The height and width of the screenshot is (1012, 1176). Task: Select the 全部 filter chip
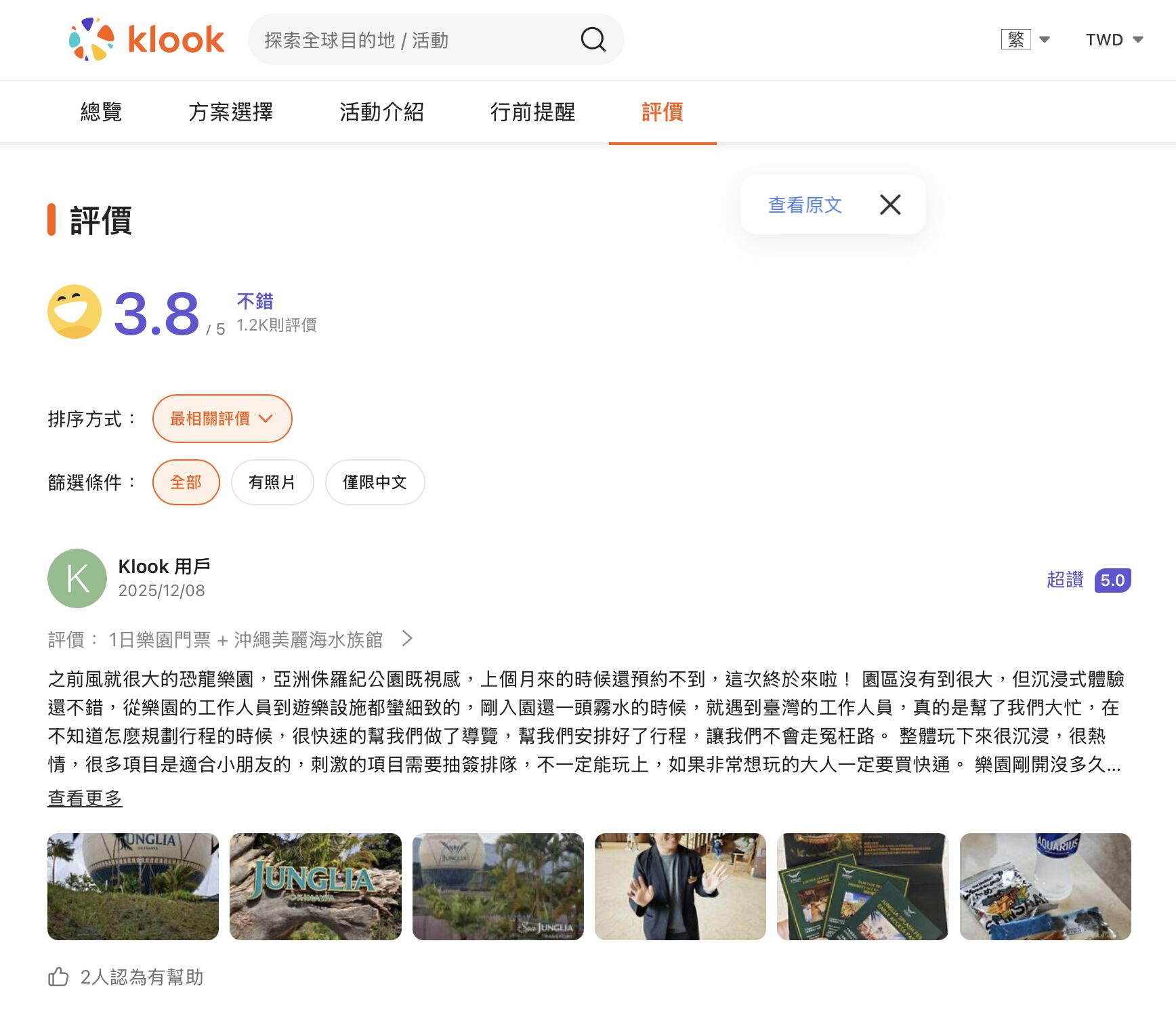186,482
